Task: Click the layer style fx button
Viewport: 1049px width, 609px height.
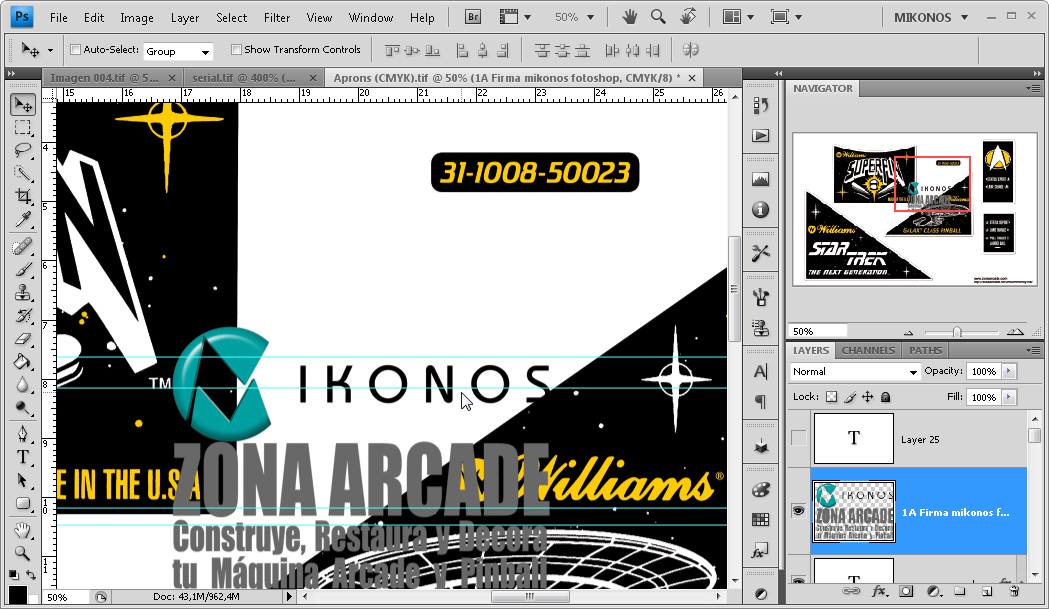Action: (x=880, y=592)
